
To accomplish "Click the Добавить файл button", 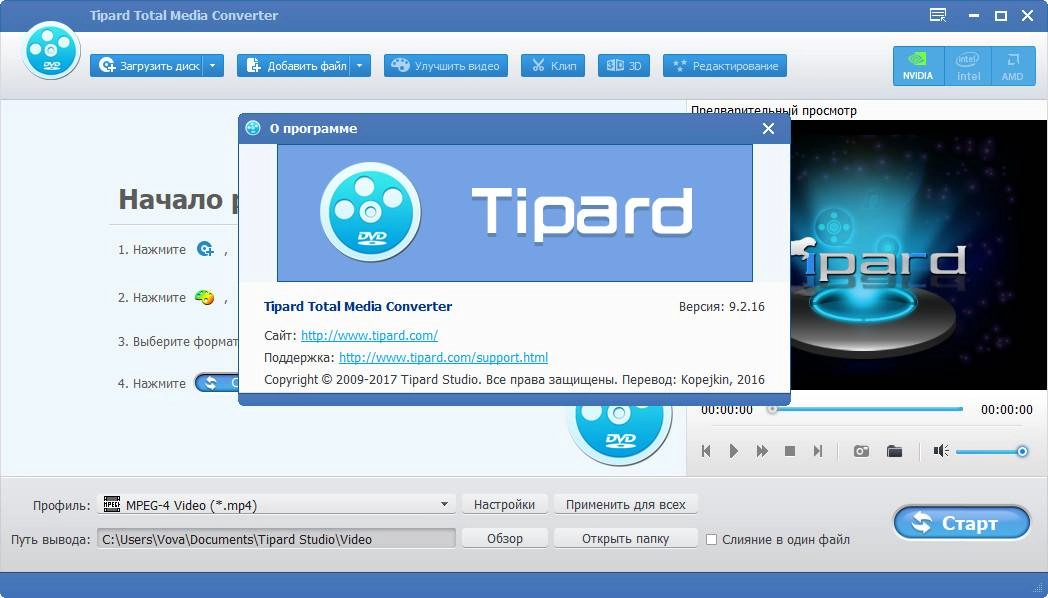I will (x=293, y=65).
